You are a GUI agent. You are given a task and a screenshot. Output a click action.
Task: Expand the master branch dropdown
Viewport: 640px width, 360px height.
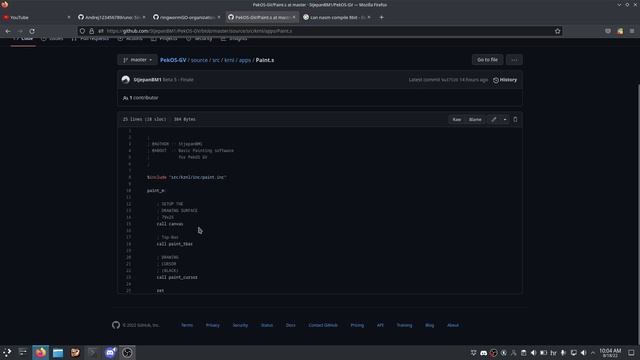coord(138,60)
